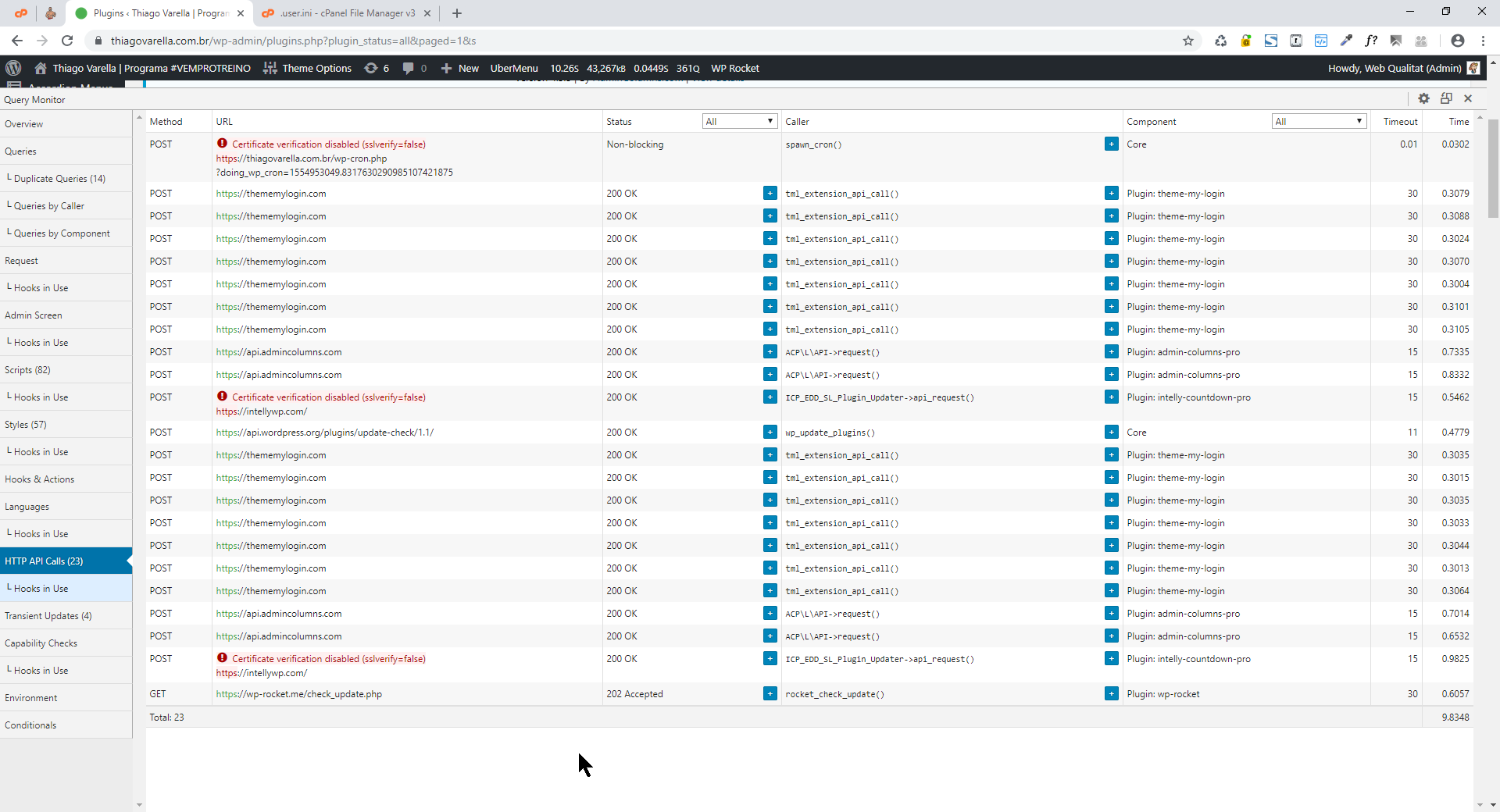Image resolution: width=1500 pixels, height=812 pixels.
Task: Open the wp-rocket.me check_update.php link
Action: 299,694
